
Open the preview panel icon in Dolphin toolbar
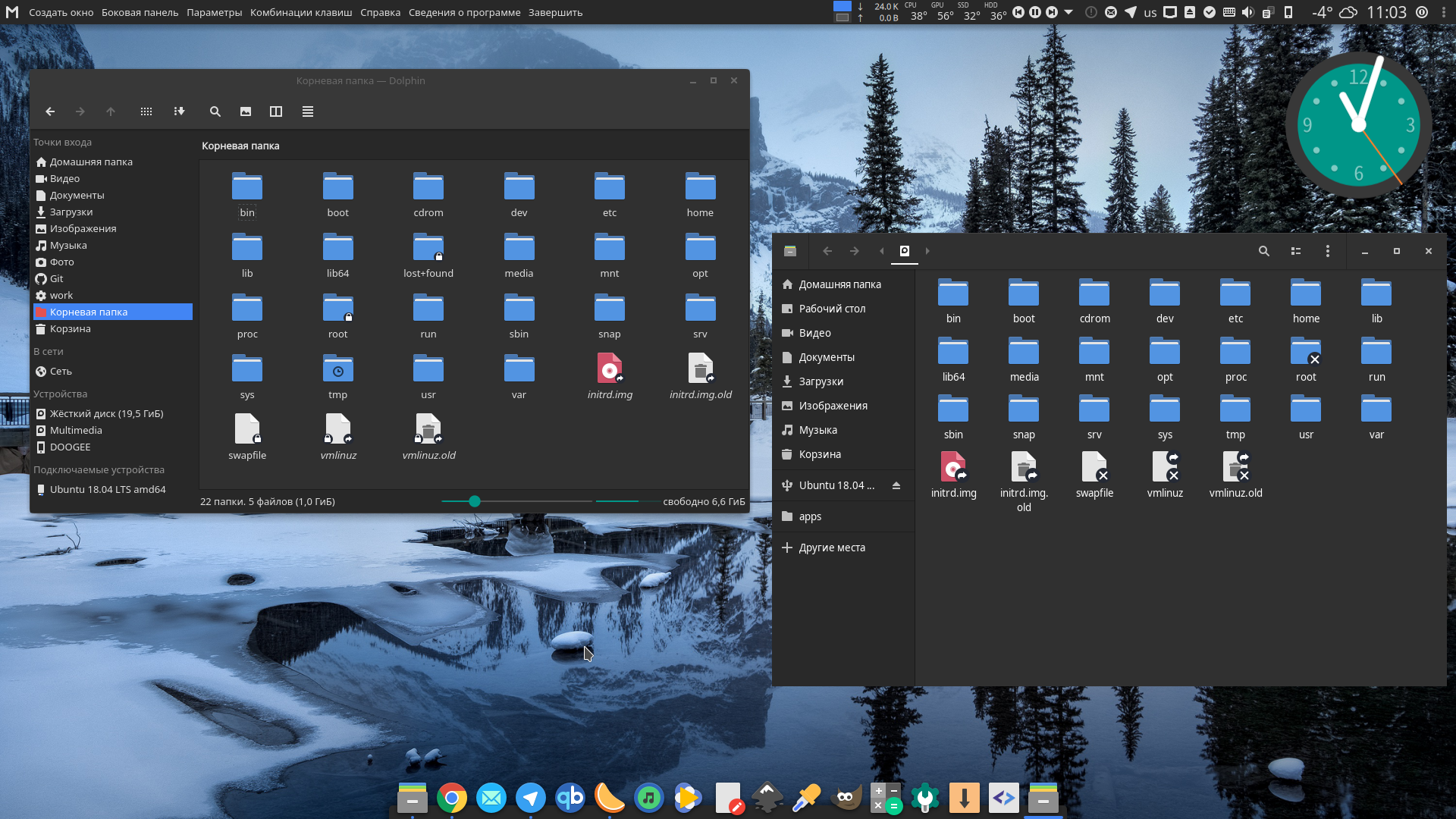click(x=245, y=111)
